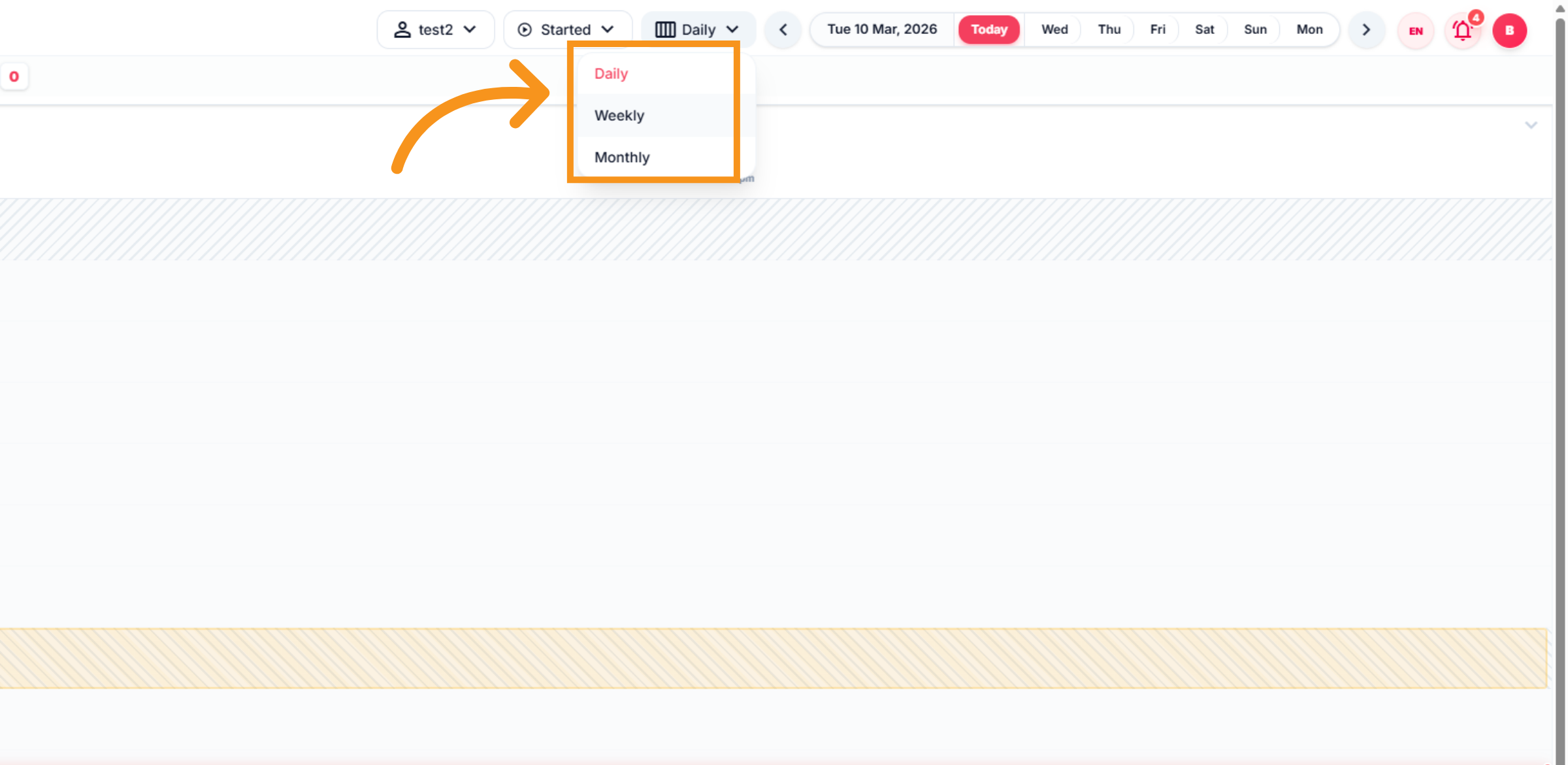Select Sat in the day selector
Viewport: 1568px width, 765px height.
coord(1204,29)
